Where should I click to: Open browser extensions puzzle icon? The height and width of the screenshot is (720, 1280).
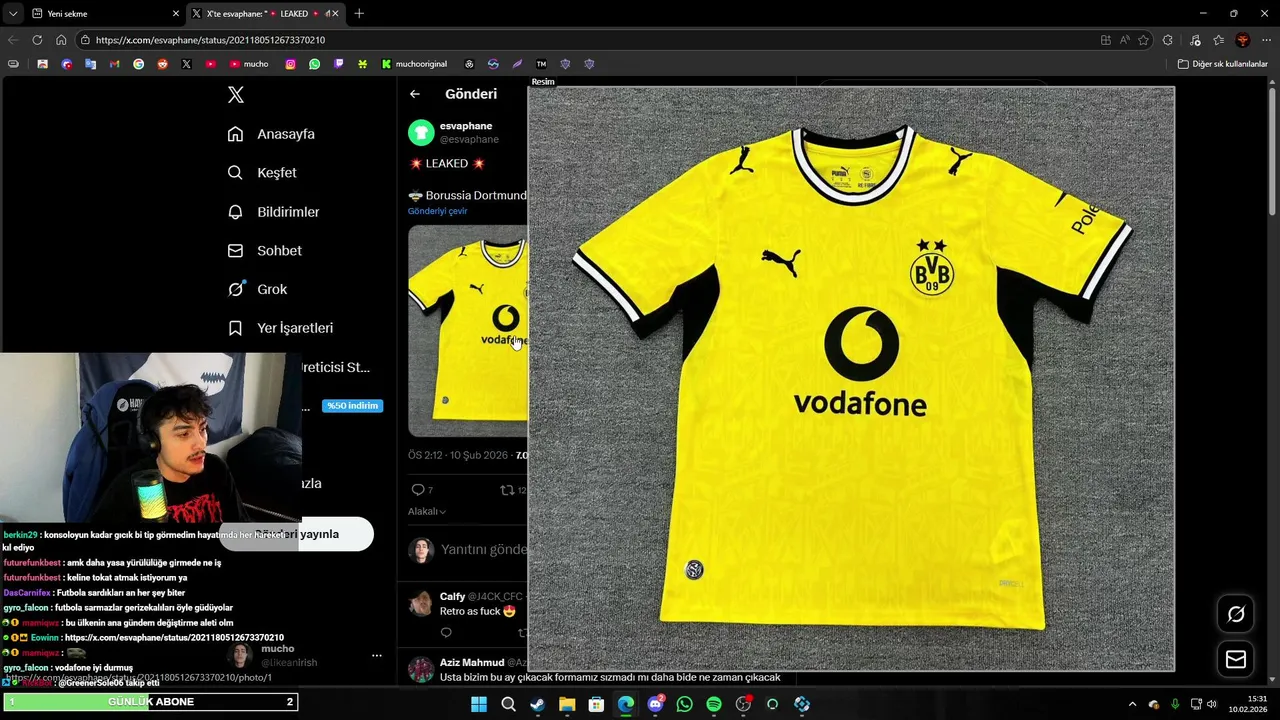pos(1168,40)
